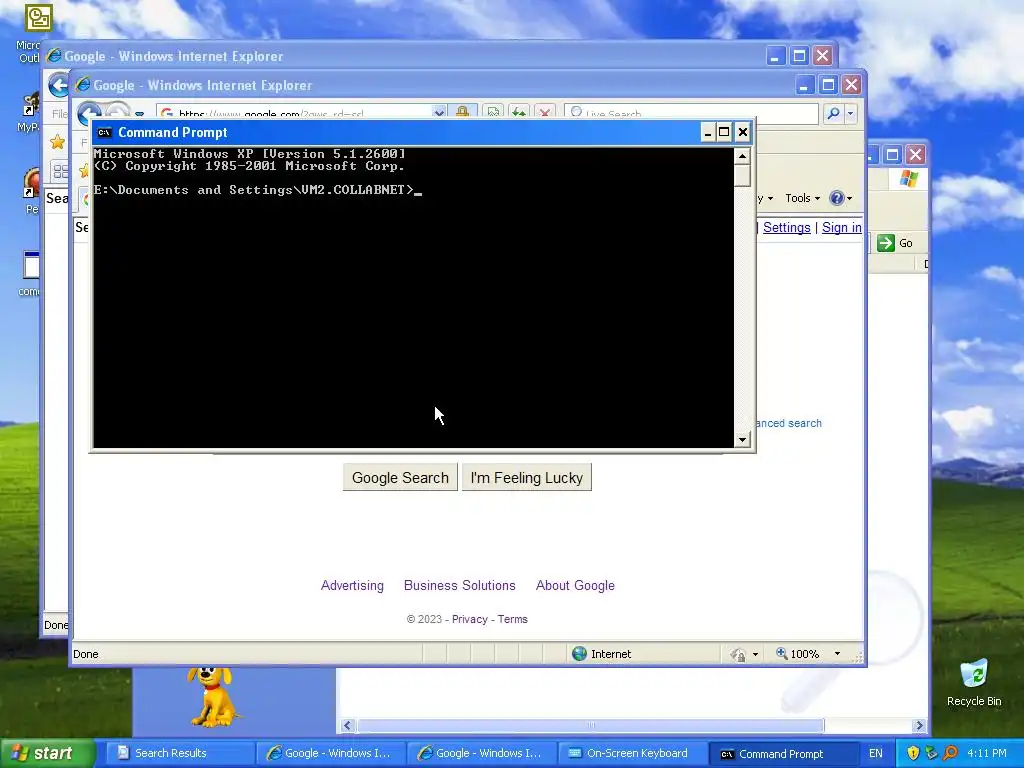Viewport: 1024px width, 768px height.
Task: Open the Advertising link
Action: (x=352, y=585)
